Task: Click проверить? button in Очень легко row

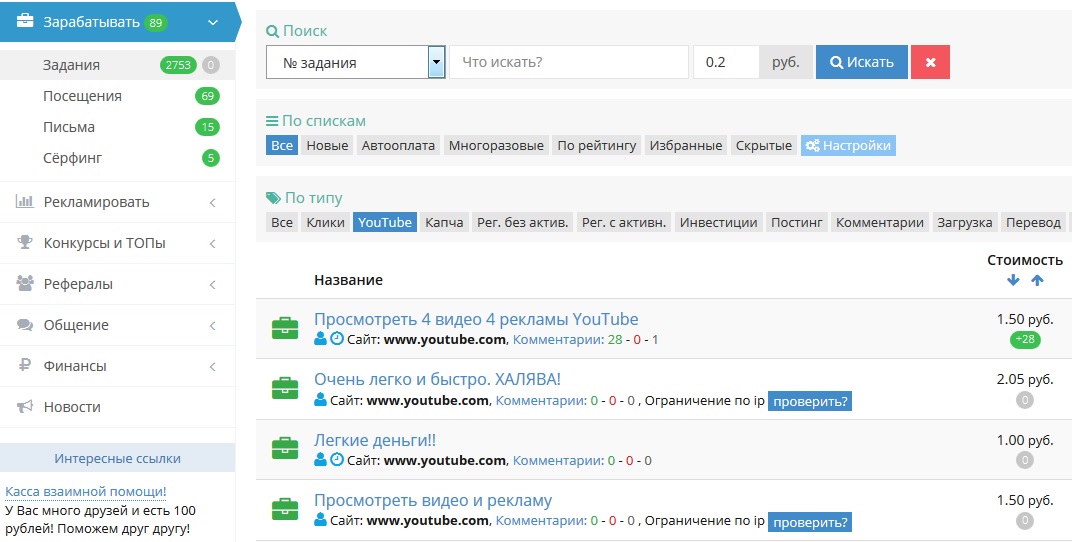Action: [810, 401]
